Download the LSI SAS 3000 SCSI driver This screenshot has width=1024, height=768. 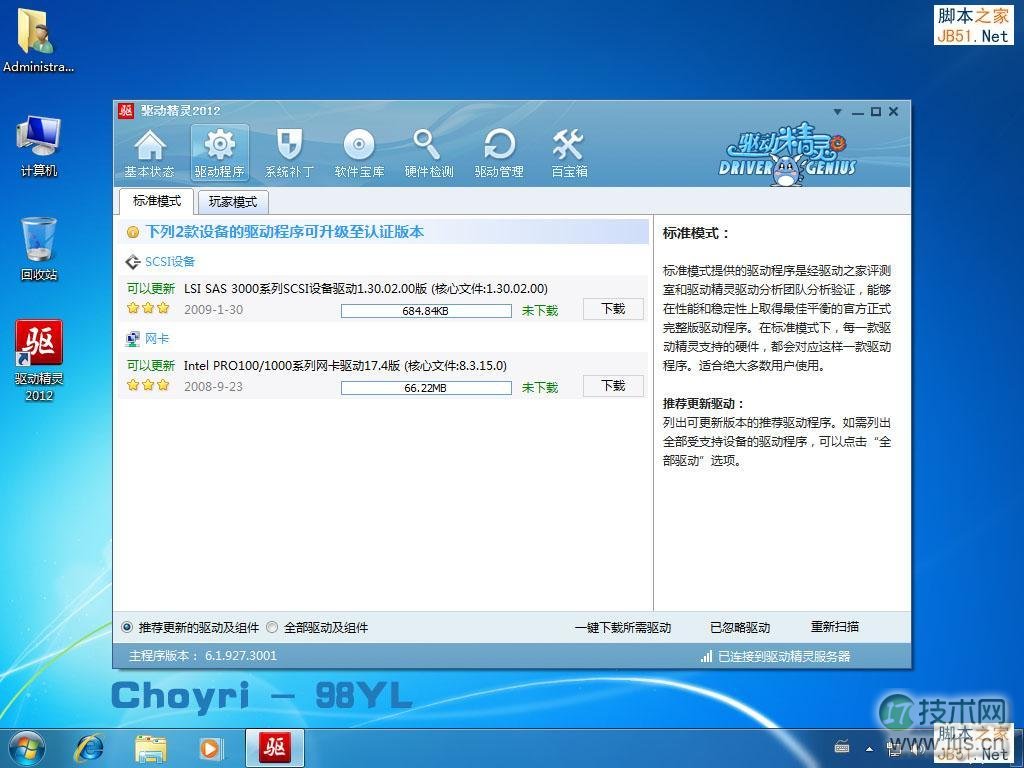[612, 309]
